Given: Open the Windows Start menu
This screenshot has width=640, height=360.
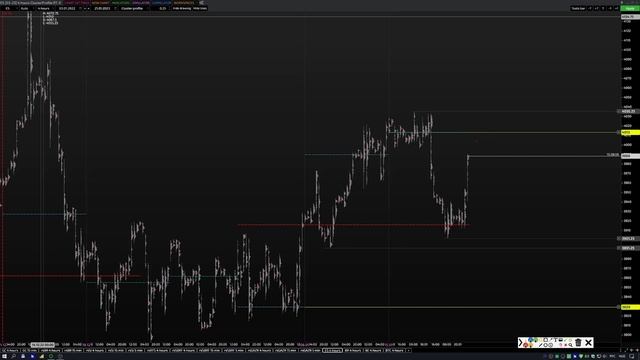Looking at the screenshot, I should [3, 356].
